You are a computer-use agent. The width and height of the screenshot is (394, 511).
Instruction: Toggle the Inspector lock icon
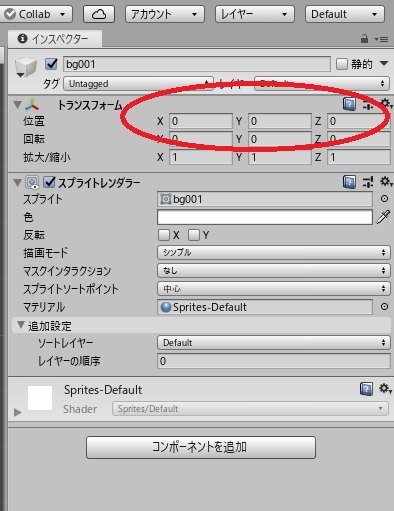(364, 39)
